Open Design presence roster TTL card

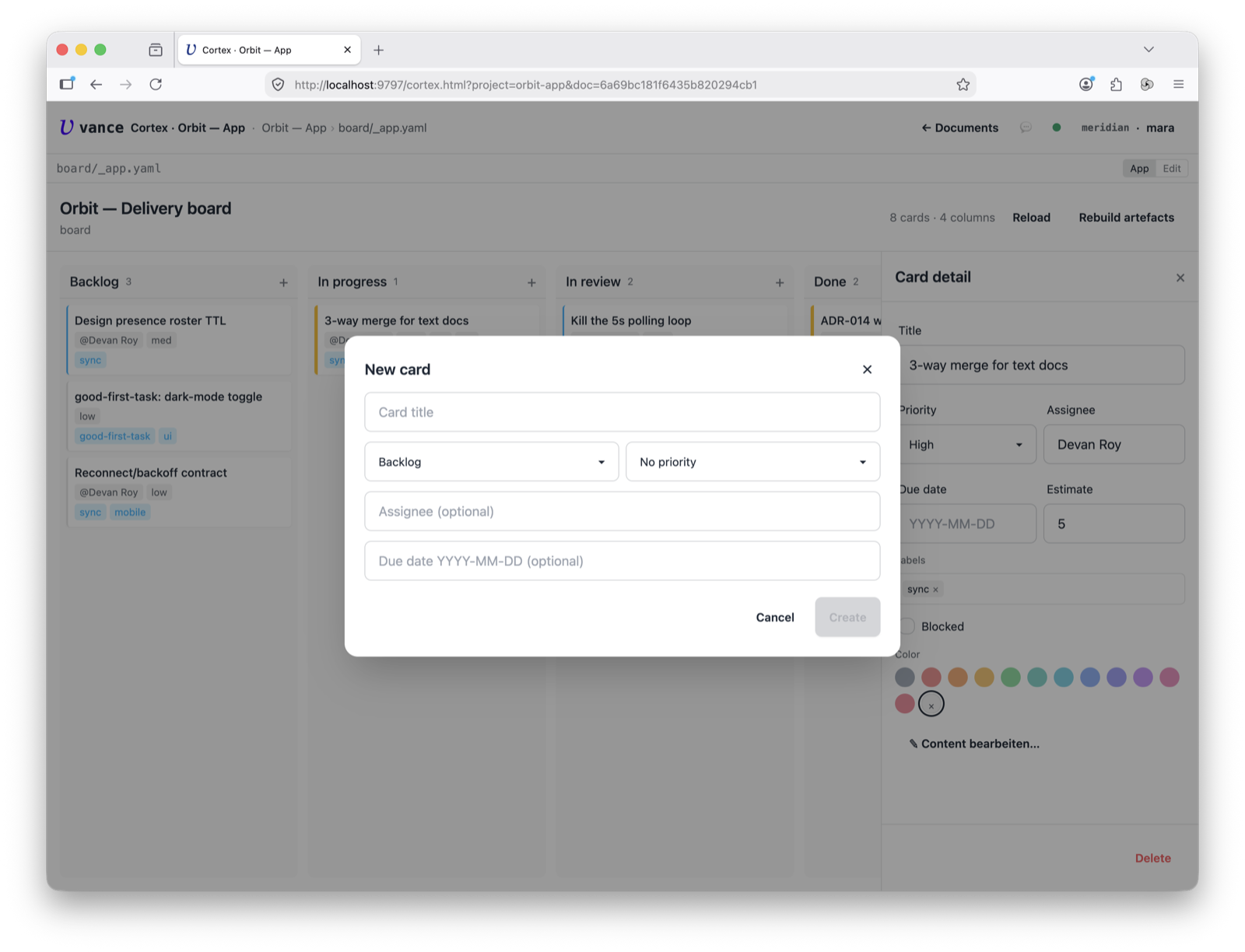point(179,340)
